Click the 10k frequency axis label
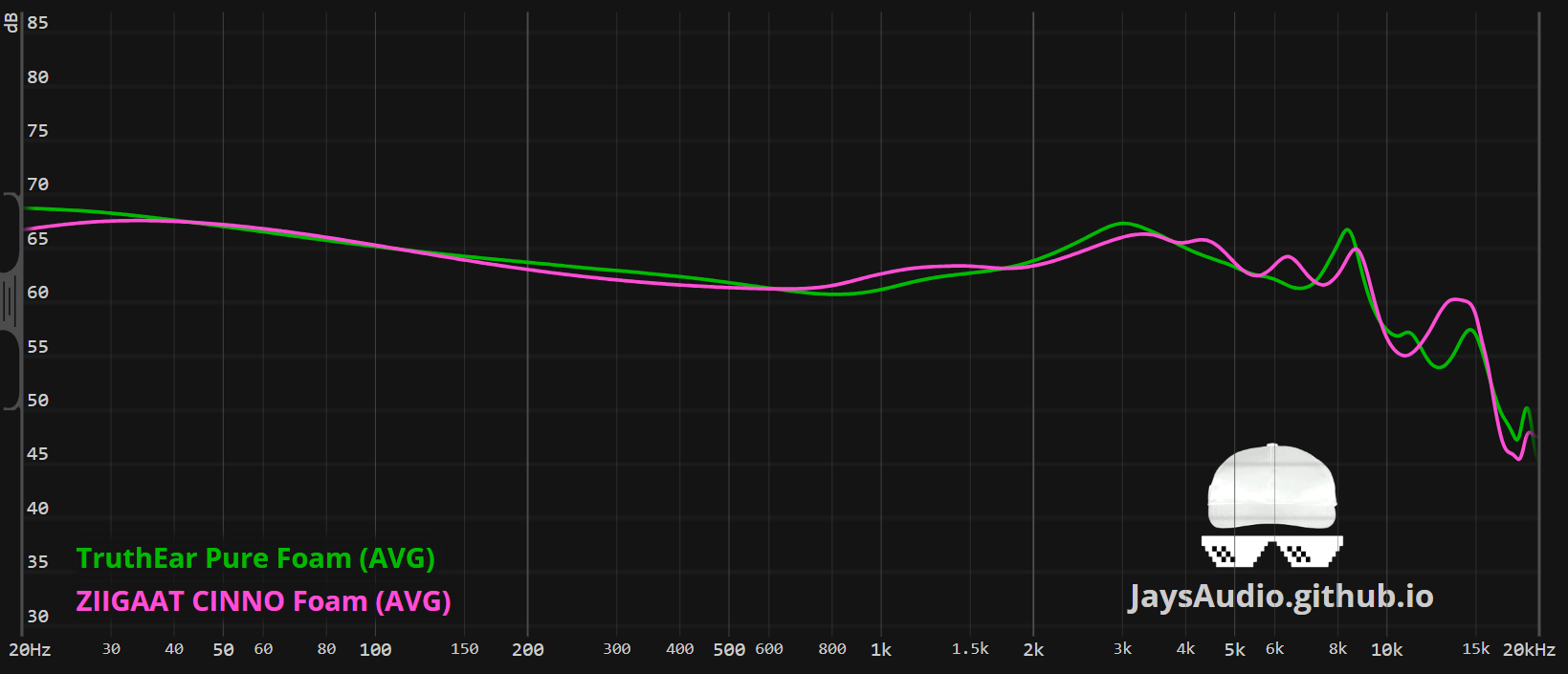The height and width of the screenshot is (674, 1568). pos(1387,650)
